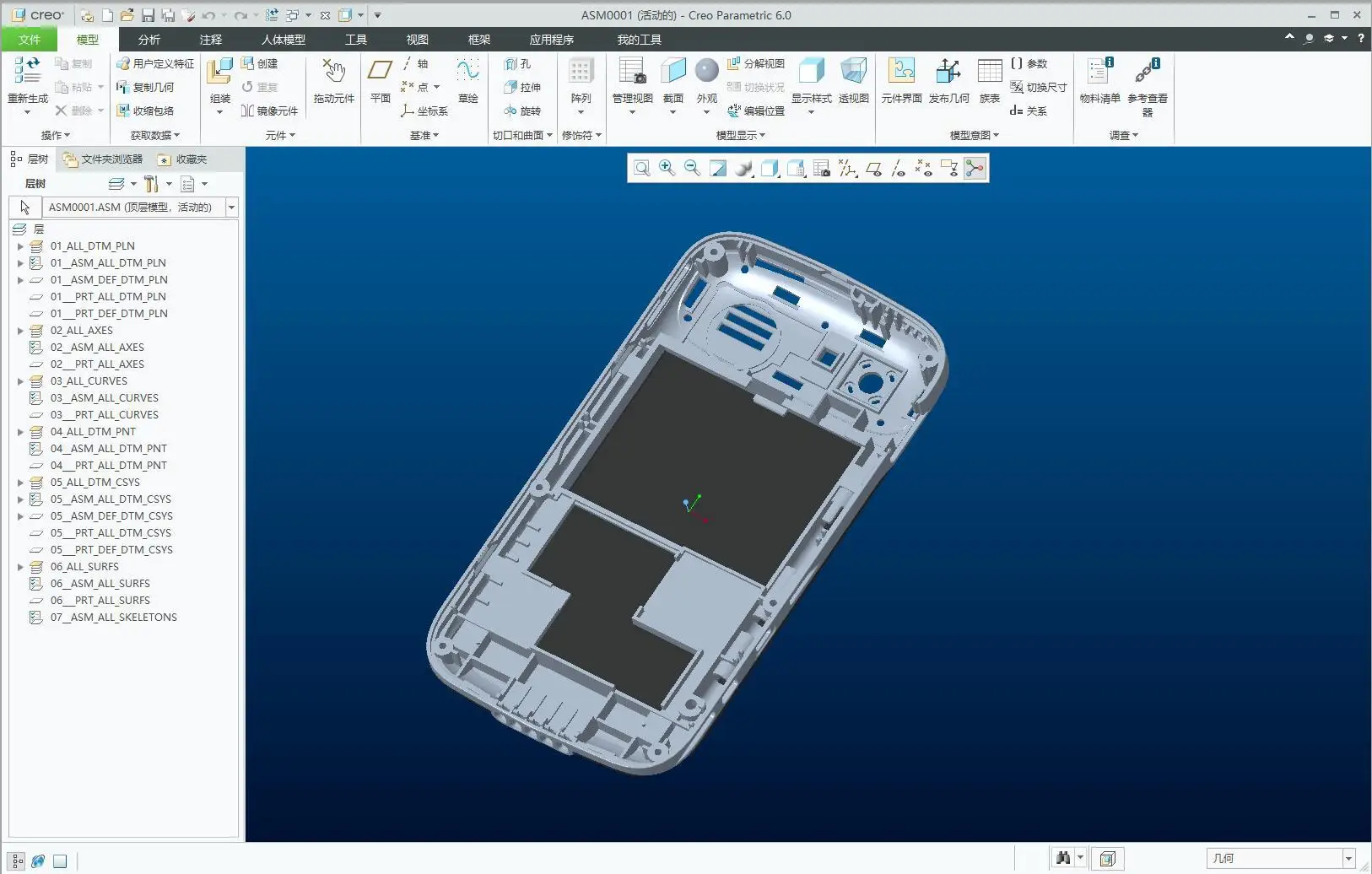
Task: Toggle the 3D dragger icon in viewport toolbar
Action: click(975, 168)
